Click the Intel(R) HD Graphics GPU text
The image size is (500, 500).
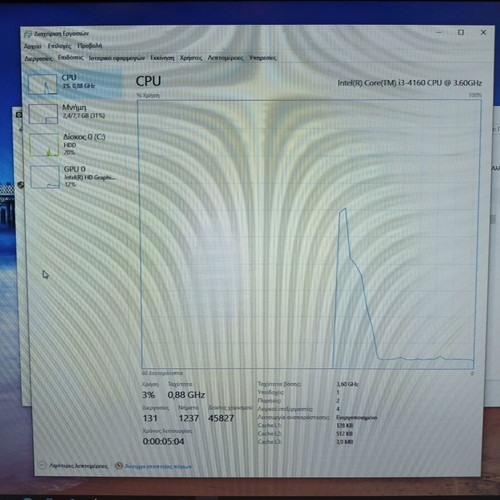(x=90, y=177)
